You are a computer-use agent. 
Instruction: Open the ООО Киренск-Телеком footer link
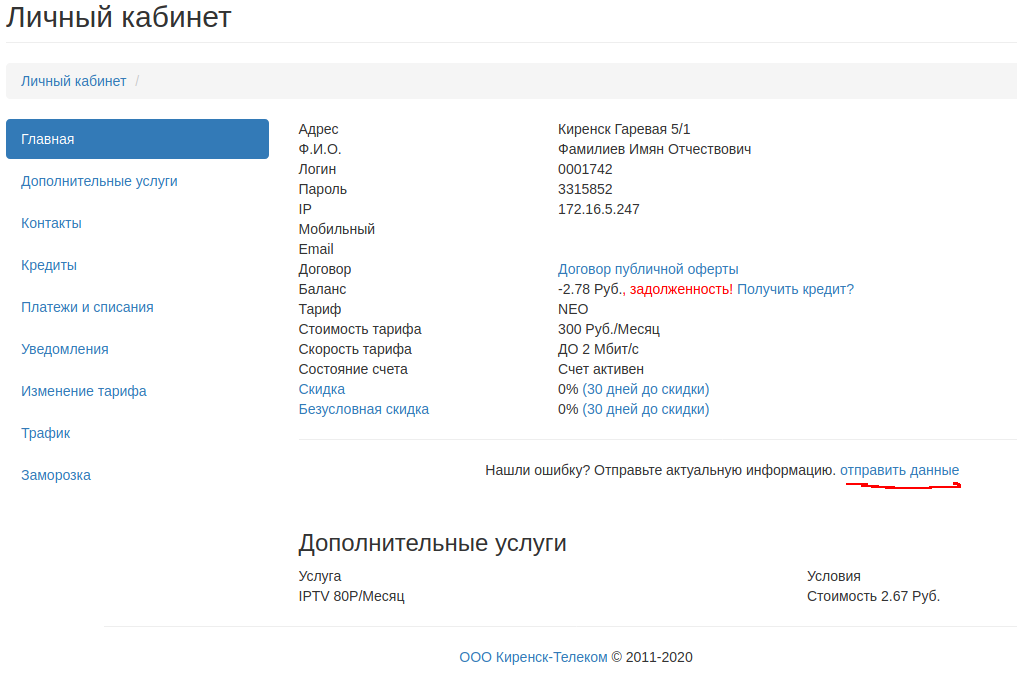[533, 657]
